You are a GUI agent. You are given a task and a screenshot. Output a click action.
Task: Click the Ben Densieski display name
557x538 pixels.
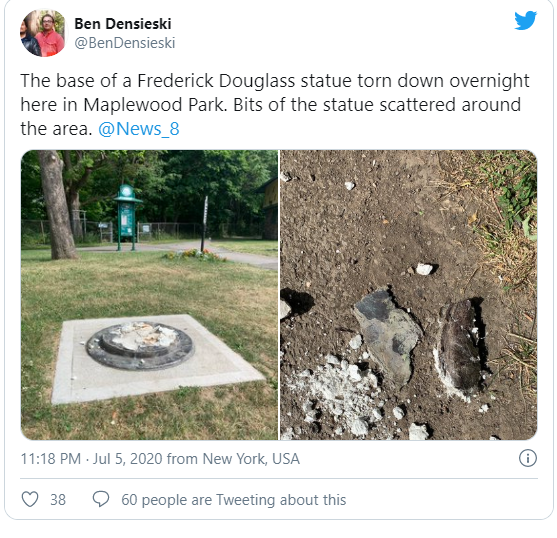[123, 24]
